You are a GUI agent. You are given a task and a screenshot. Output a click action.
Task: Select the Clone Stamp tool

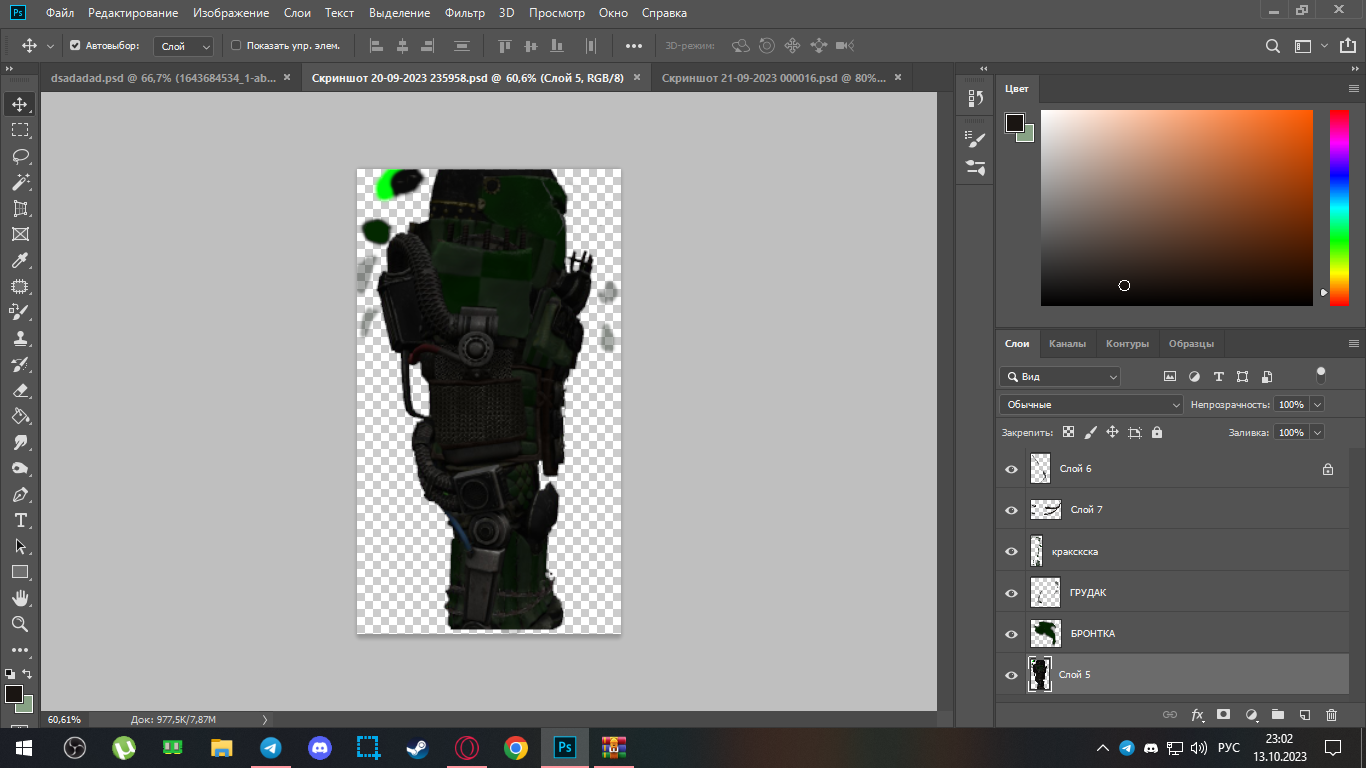(20, 338)
